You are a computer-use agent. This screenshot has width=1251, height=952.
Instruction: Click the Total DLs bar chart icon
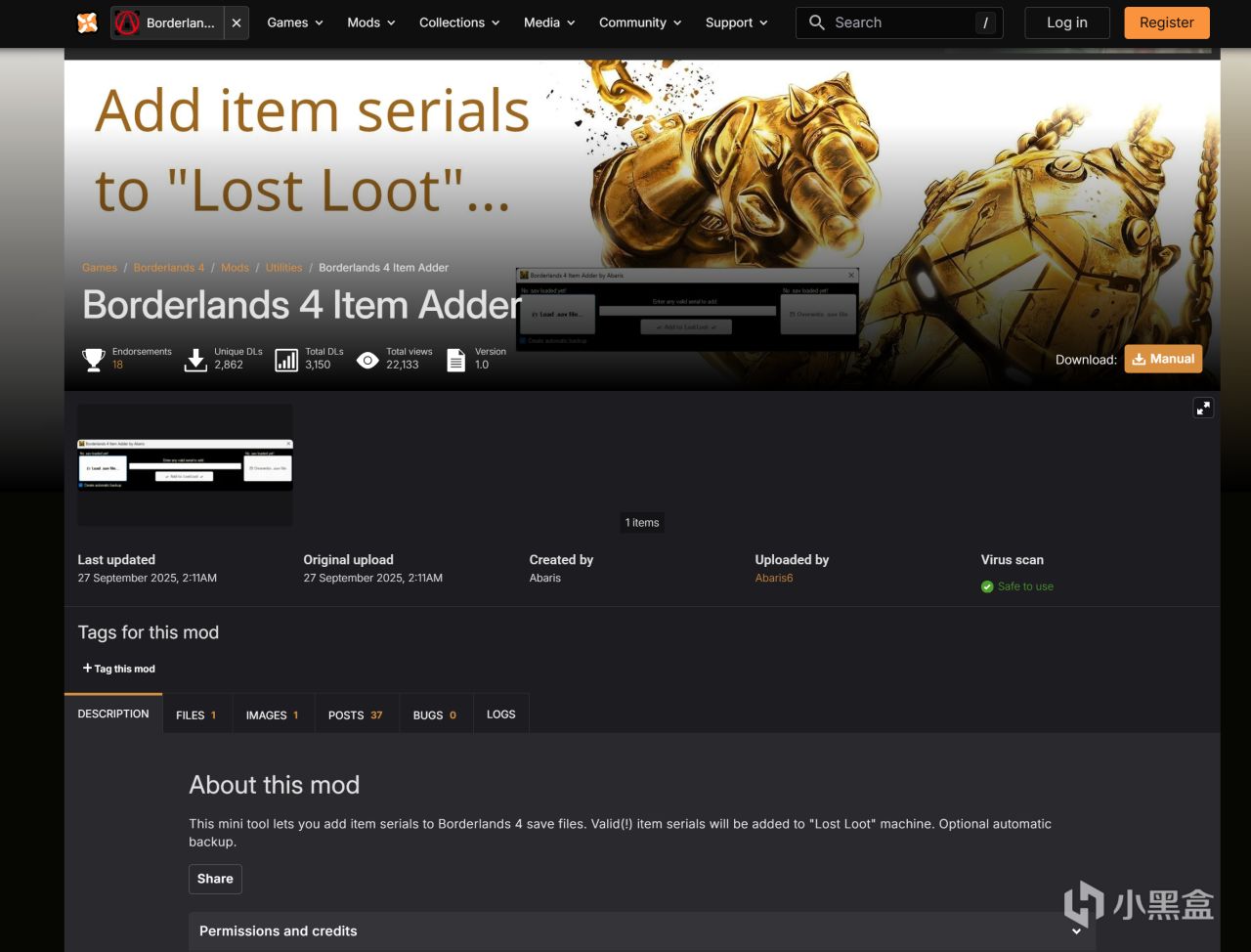pyautogui.click(x=286, y=360)
